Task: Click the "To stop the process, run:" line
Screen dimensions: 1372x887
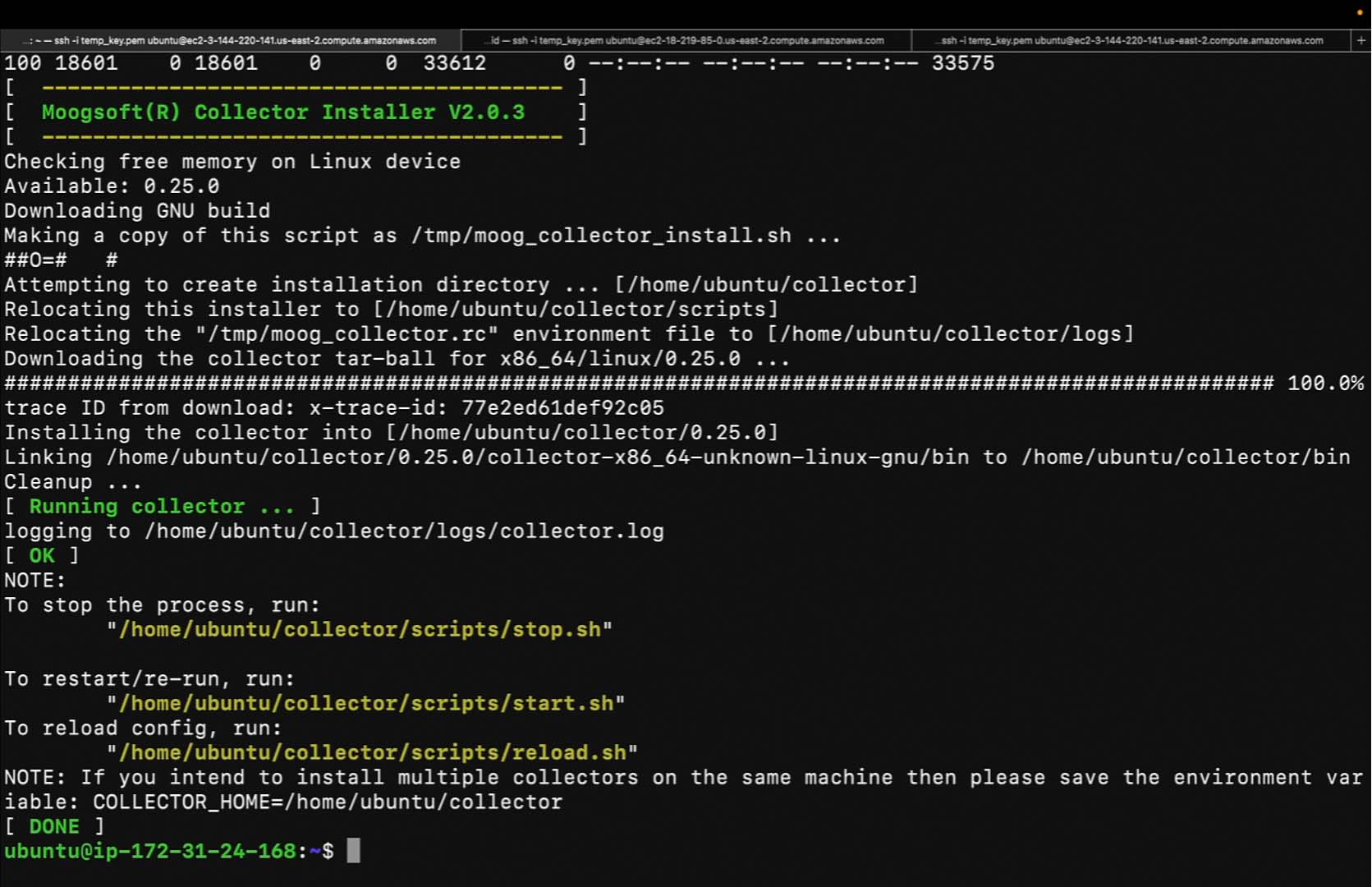Action: (163, 605)
